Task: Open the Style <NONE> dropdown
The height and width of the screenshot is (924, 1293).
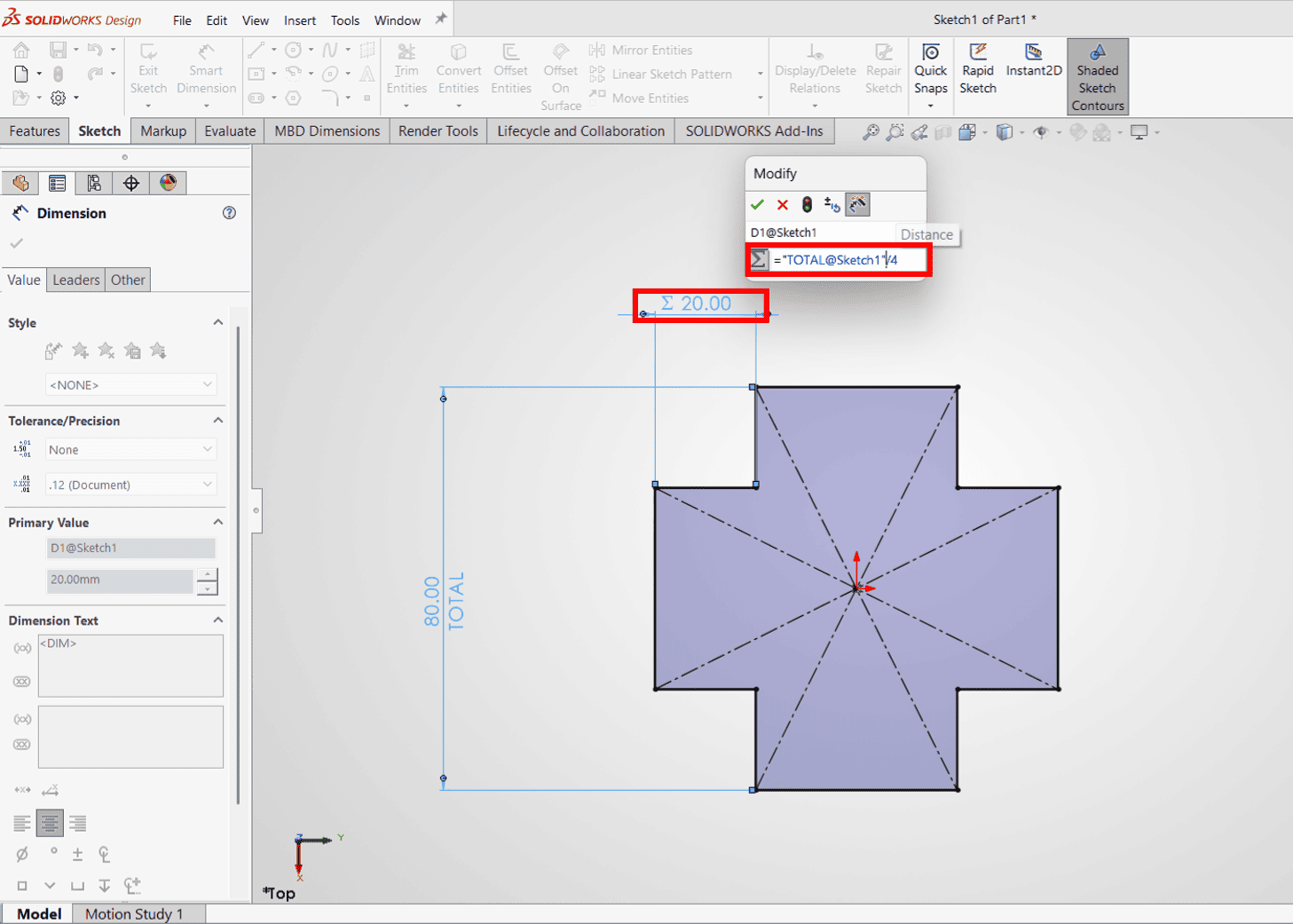Action: coord(130,384)
